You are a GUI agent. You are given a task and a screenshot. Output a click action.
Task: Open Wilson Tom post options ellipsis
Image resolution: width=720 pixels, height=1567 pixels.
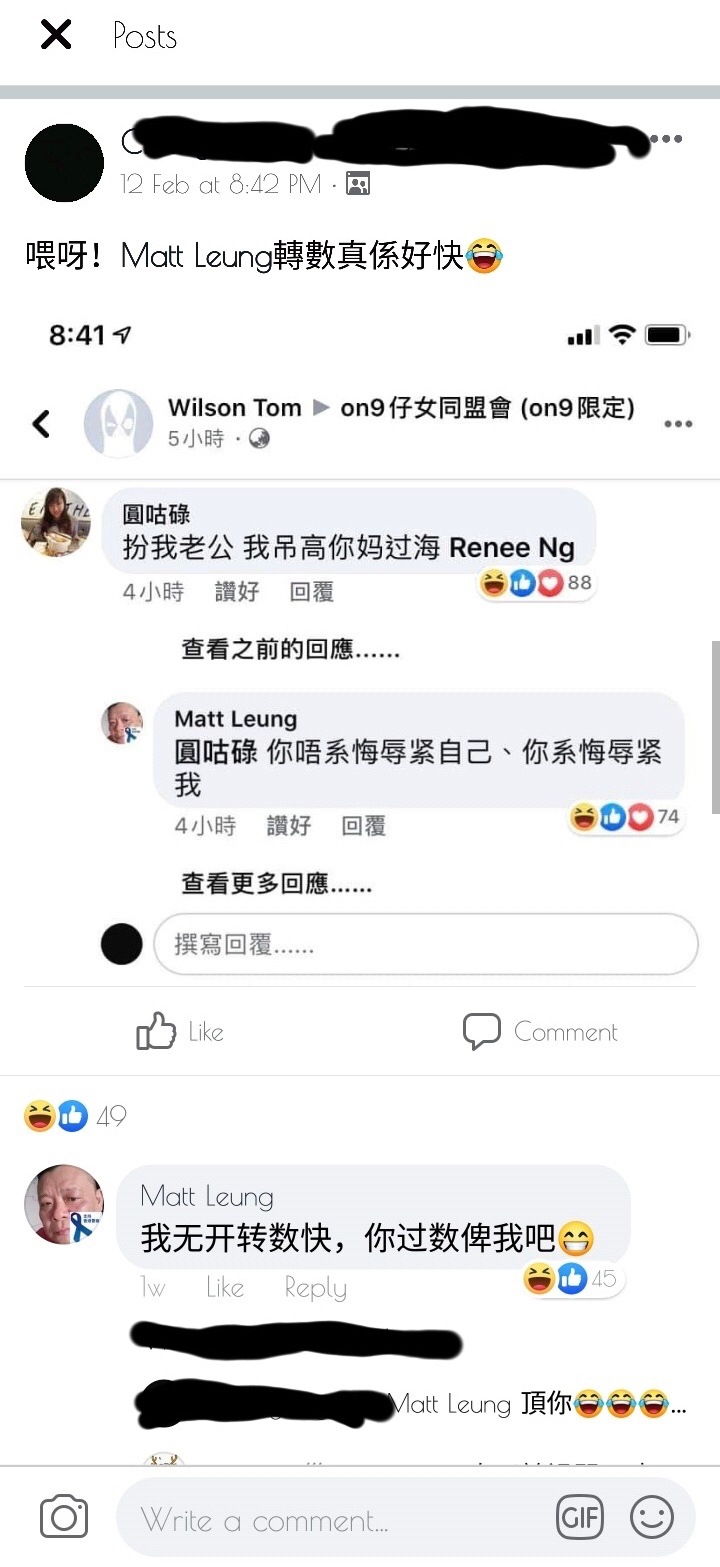click(x=678, y=424)
